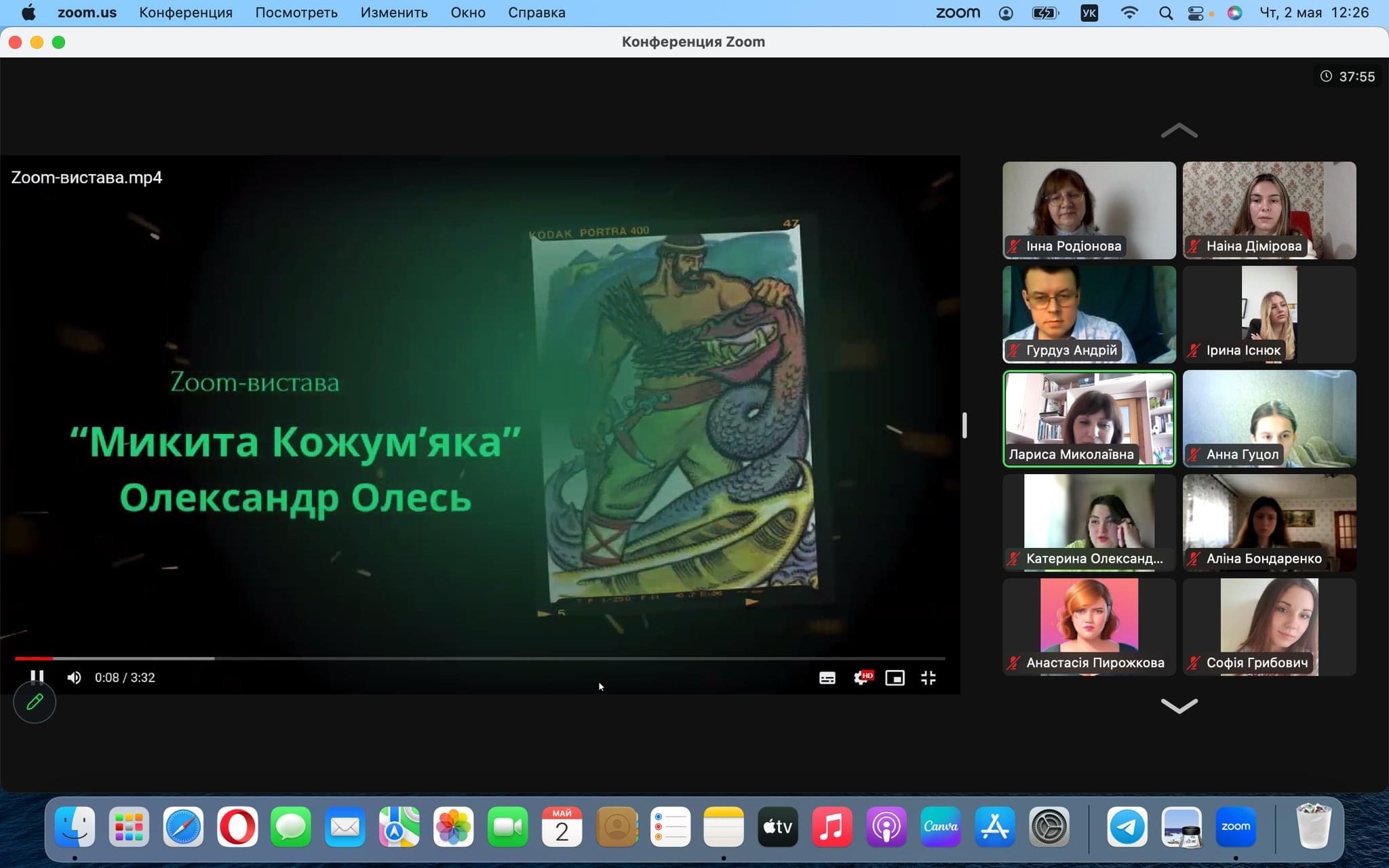Viewport: 1389px width, 868px height.
Task: Select Інна Родіонова video tile
Action: coord(1089,210)
